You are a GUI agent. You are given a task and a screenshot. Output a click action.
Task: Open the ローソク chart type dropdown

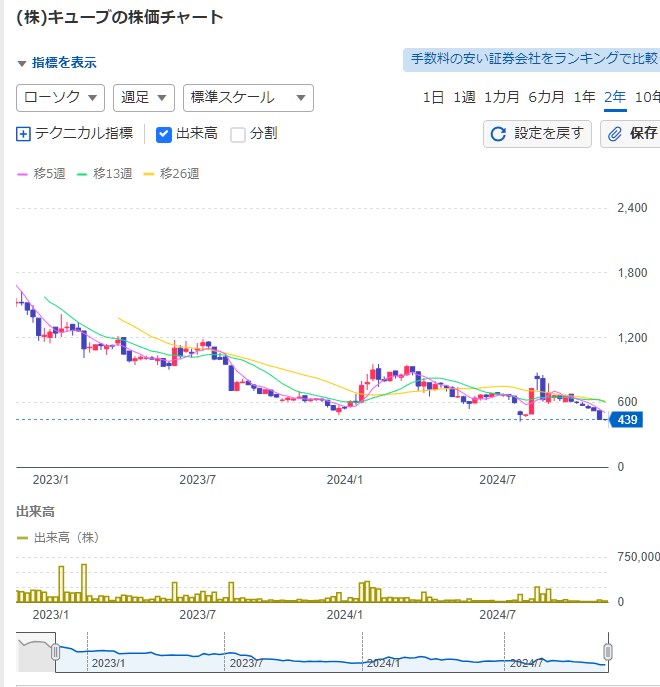point(60,98)
